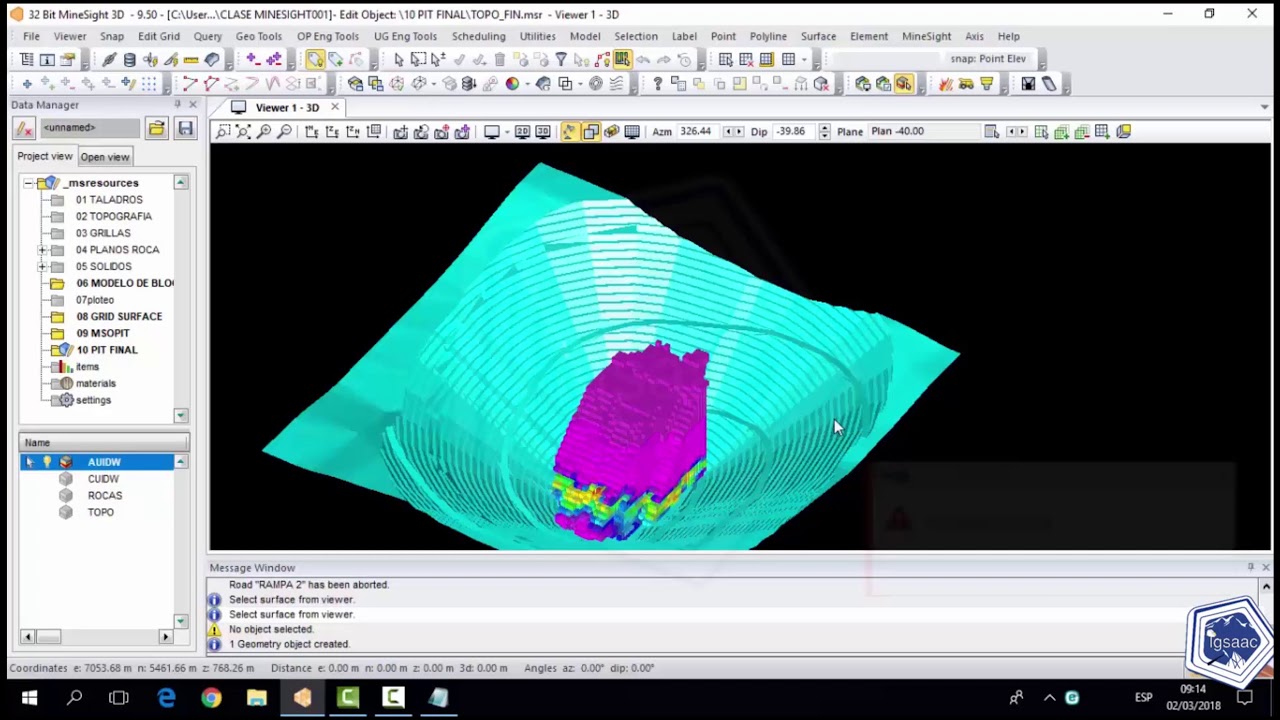Switch viewer to 3D mode icon
This screenshot has height=720, width=1280.
(543, 131)
